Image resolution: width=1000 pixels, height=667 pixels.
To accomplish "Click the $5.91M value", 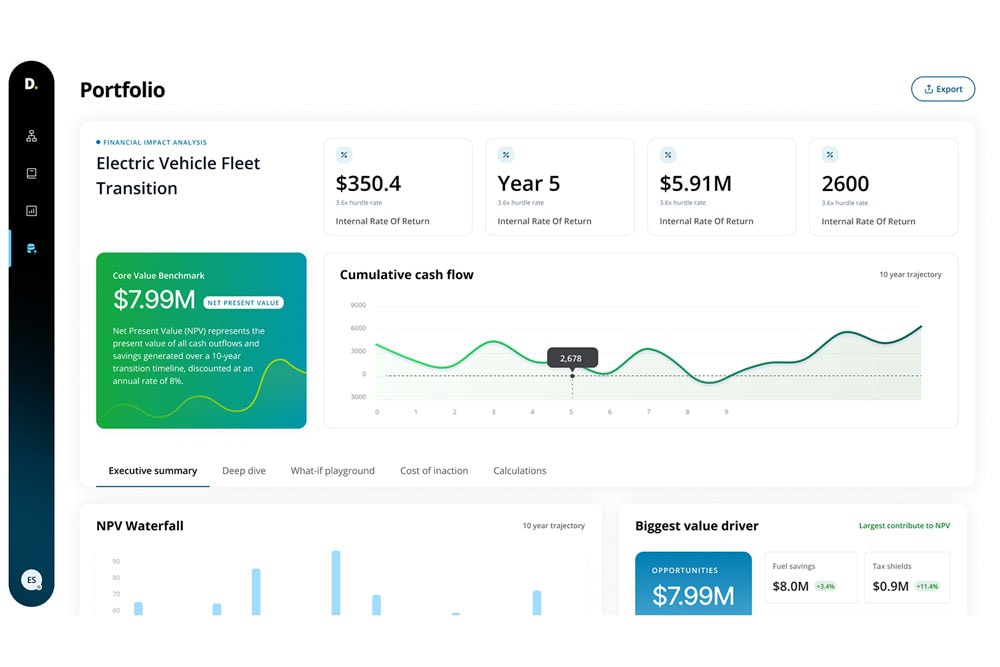I will coord(695,184).
